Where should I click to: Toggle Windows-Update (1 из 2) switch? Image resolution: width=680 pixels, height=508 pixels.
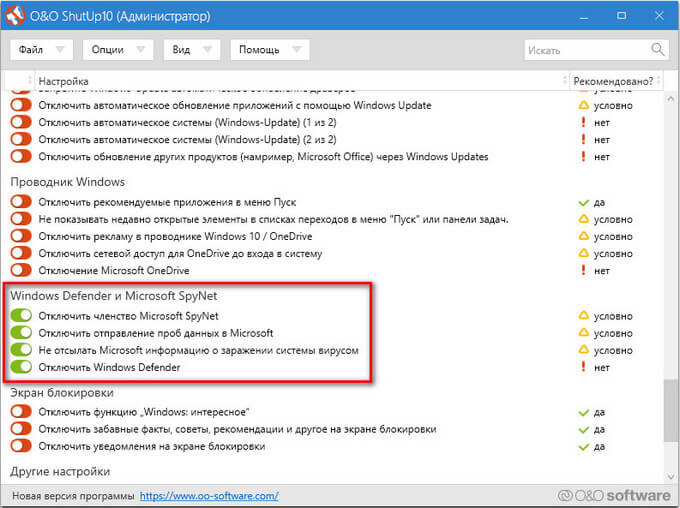[x=21, y=122]
